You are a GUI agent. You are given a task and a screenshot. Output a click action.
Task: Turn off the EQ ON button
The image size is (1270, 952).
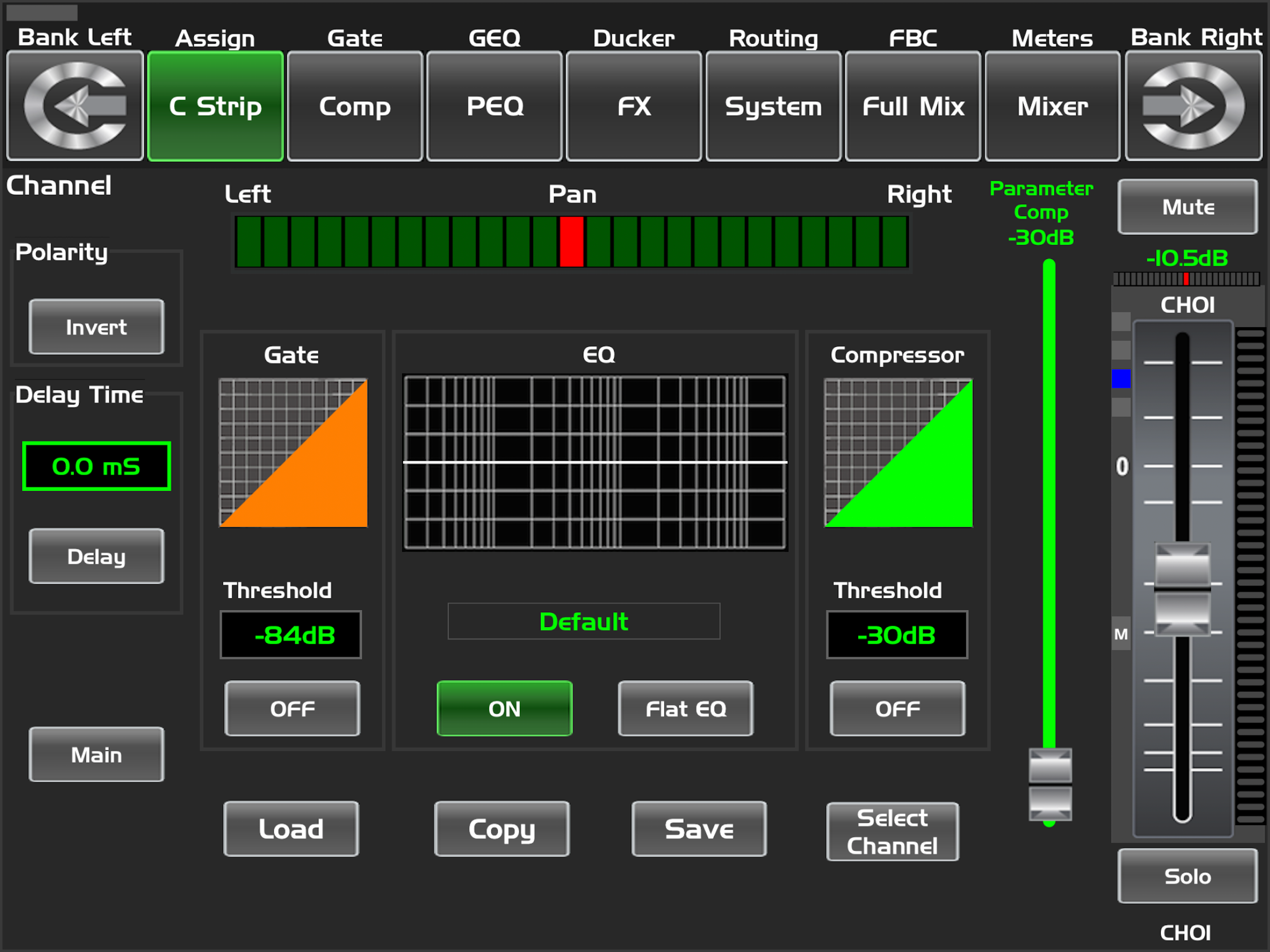coord(504,708)
